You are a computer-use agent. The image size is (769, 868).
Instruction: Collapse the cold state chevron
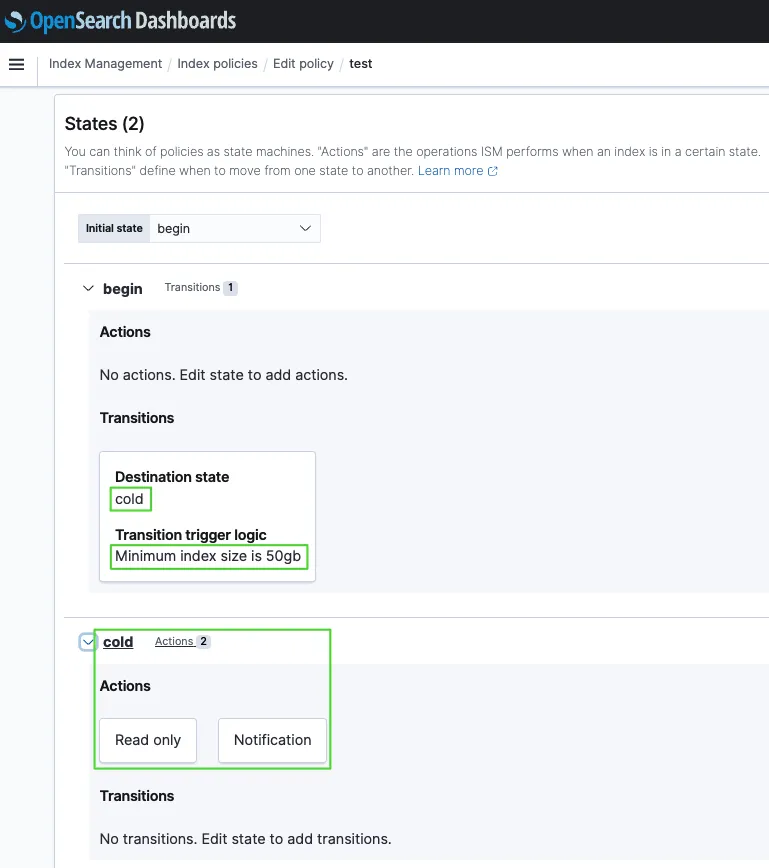click(x=88, y=642)
